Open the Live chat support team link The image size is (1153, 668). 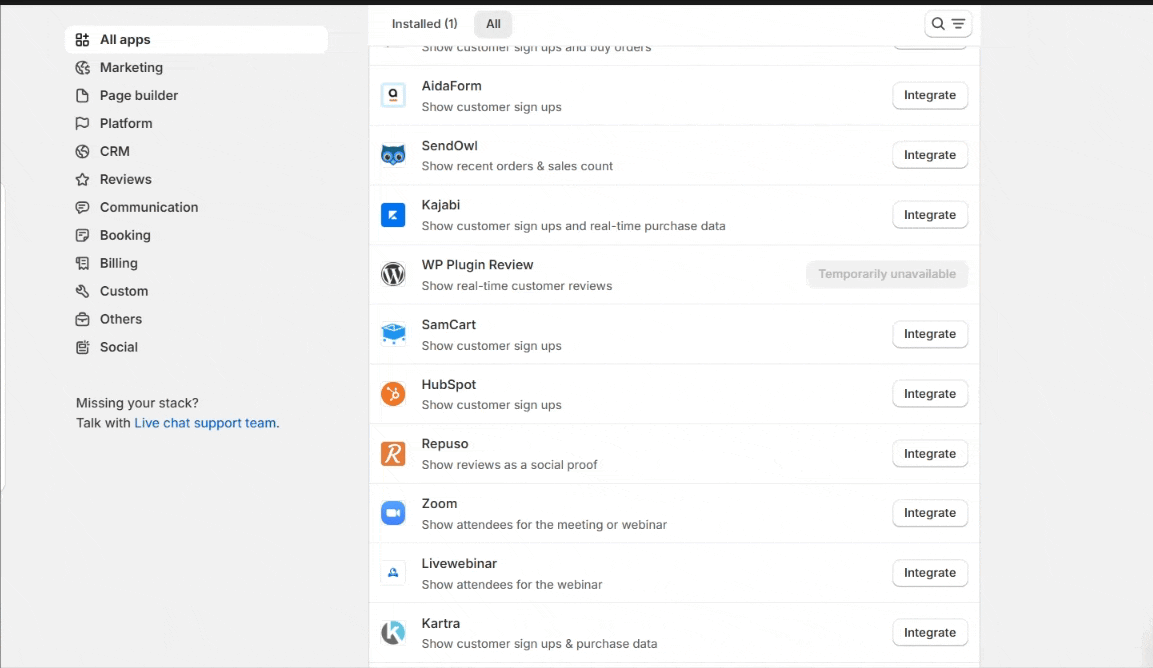click(205, 423)
